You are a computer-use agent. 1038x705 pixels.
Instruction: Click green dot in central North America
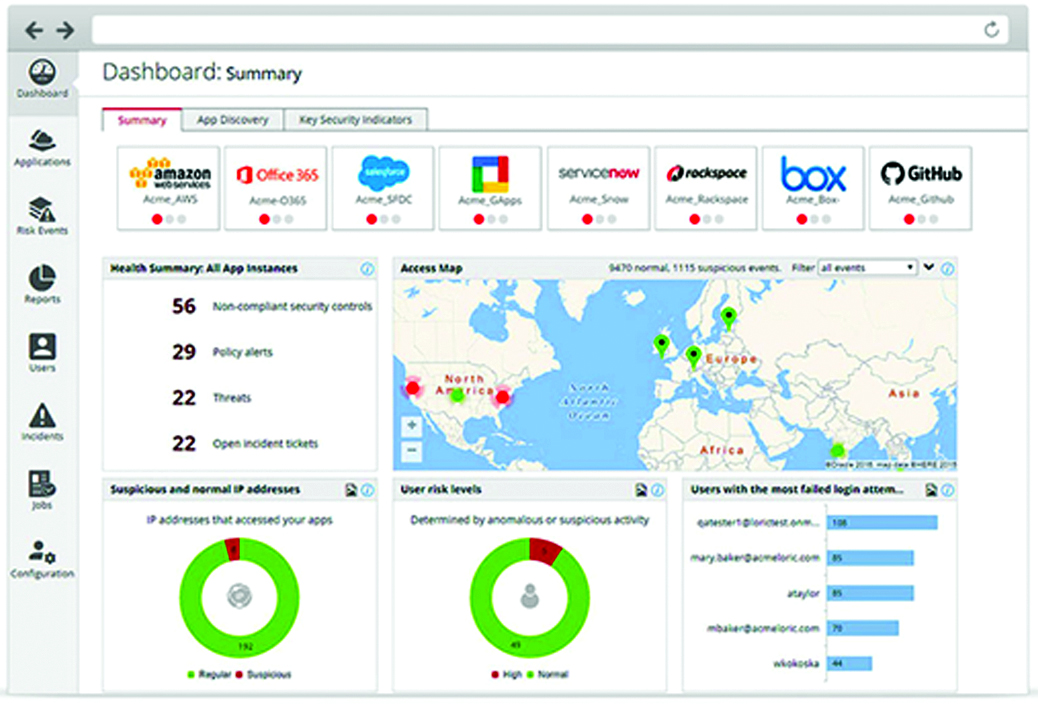point(457,397)
